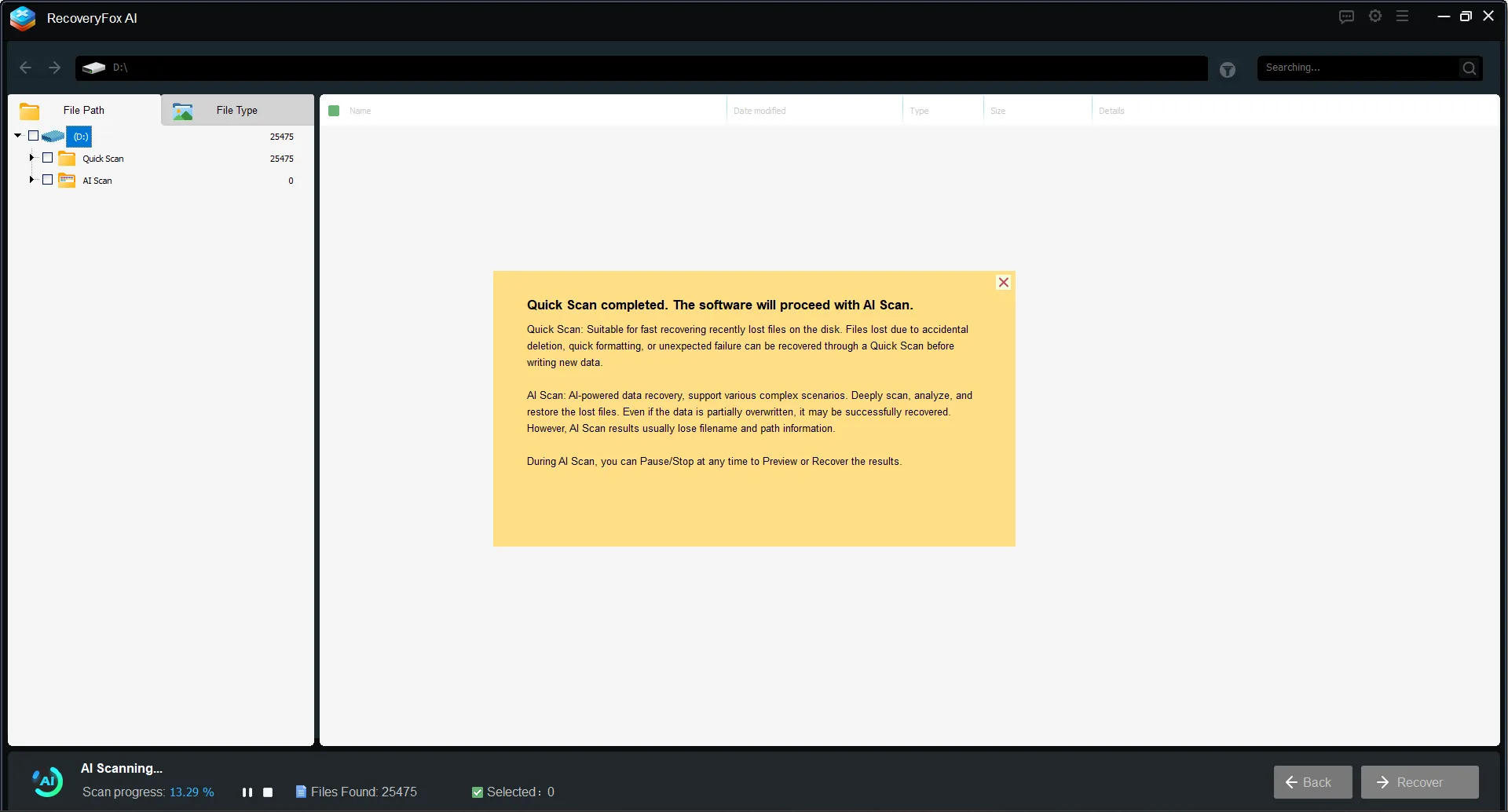
Task: Sort by the Details column header
Action: click(x=1111, y=111)
